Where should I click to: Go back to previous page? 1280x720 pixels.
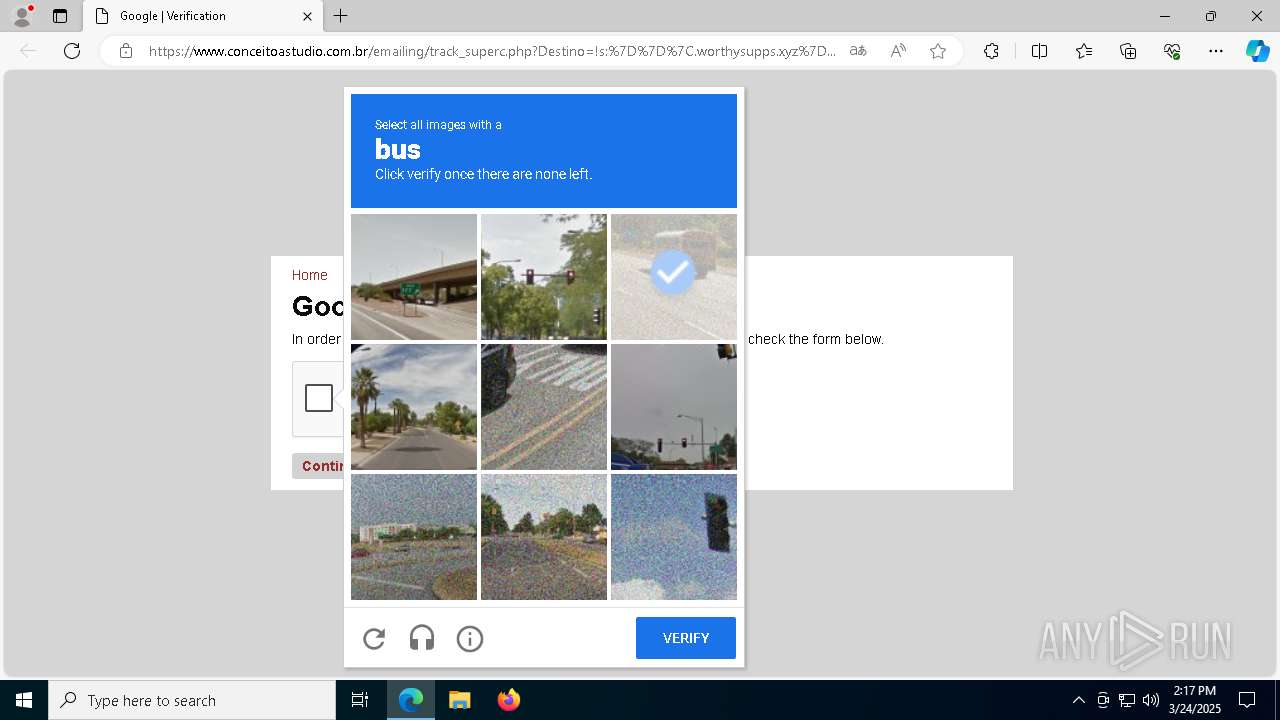point(28,51)
